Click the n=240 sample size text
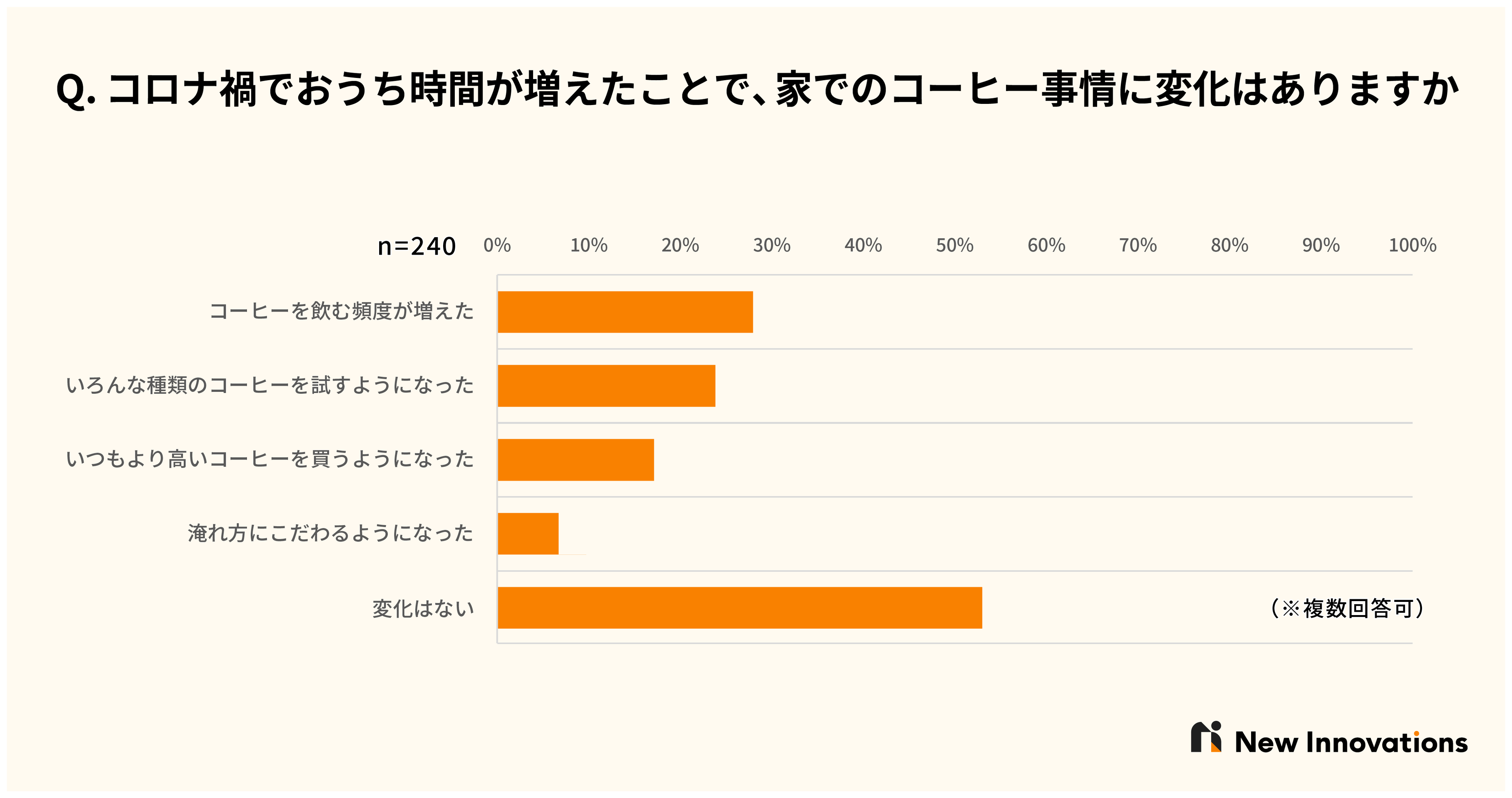The image size is (1512, 798). (416, 246)
